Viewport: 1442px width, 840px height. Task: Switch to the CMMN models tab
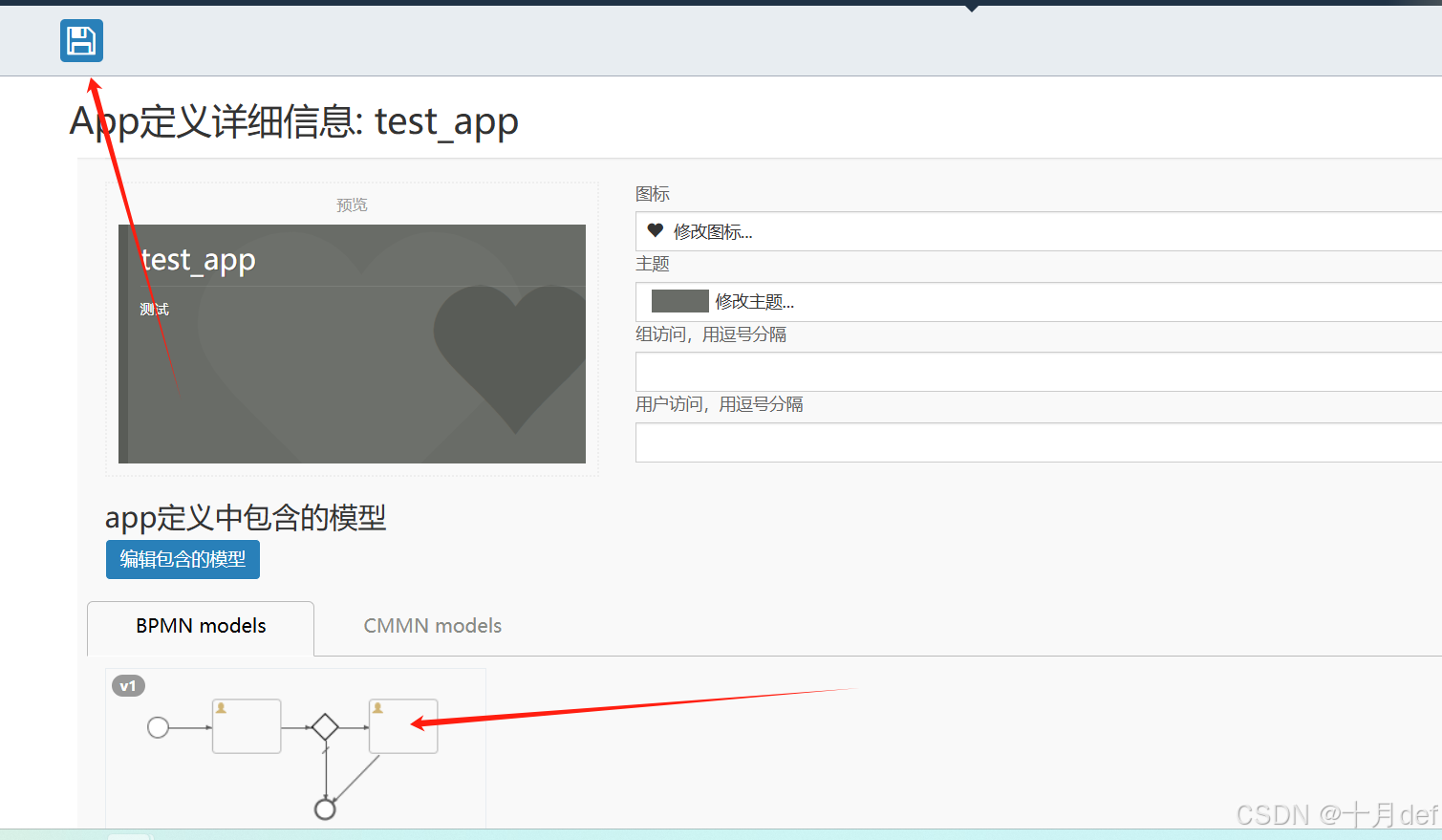pyautogui.click(x=432, y=627)
